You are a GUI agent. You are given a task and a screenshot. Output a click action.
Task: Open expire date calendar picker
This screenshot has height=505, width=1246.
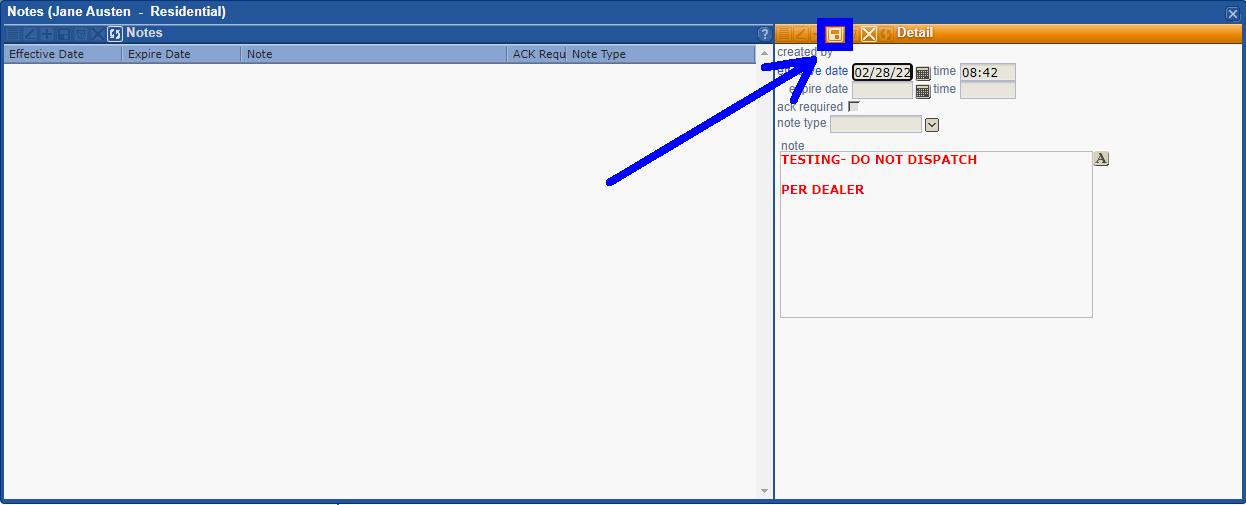pyautogui.click(x=923, y=91)
